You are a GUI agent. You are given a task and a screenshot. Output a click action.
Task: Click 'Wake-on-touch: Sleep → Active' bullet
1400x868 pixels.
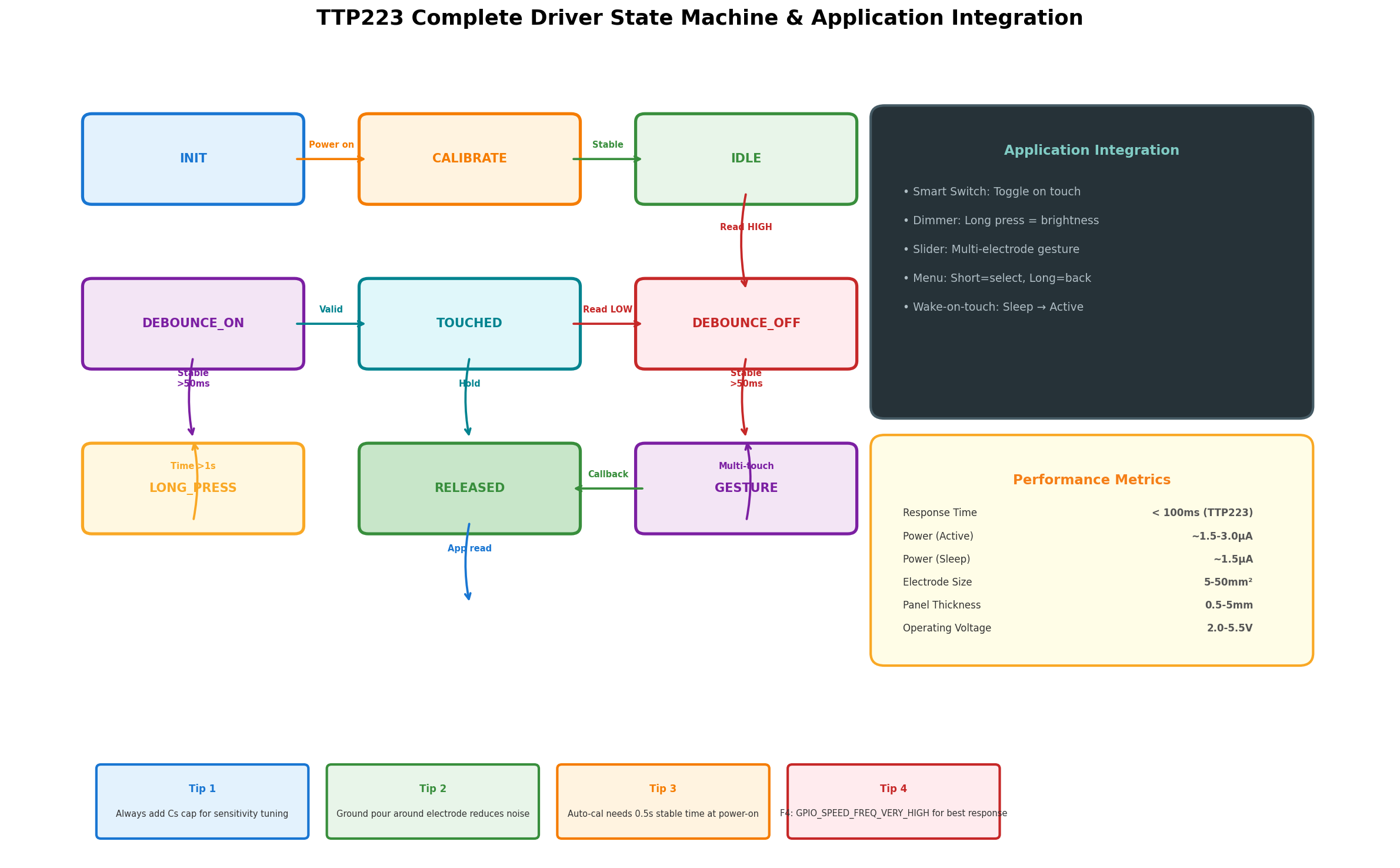(x=993, y=307)
